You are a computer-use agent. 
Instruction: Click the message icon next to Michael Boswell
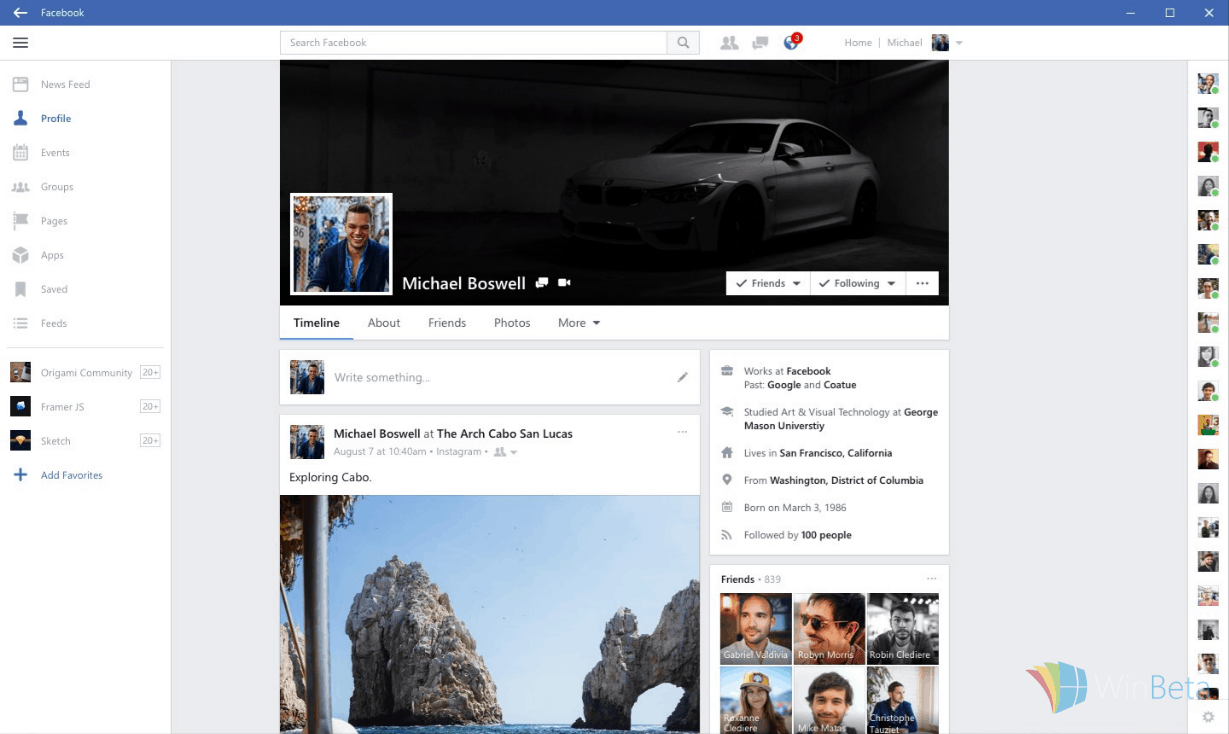pos(542,283)
